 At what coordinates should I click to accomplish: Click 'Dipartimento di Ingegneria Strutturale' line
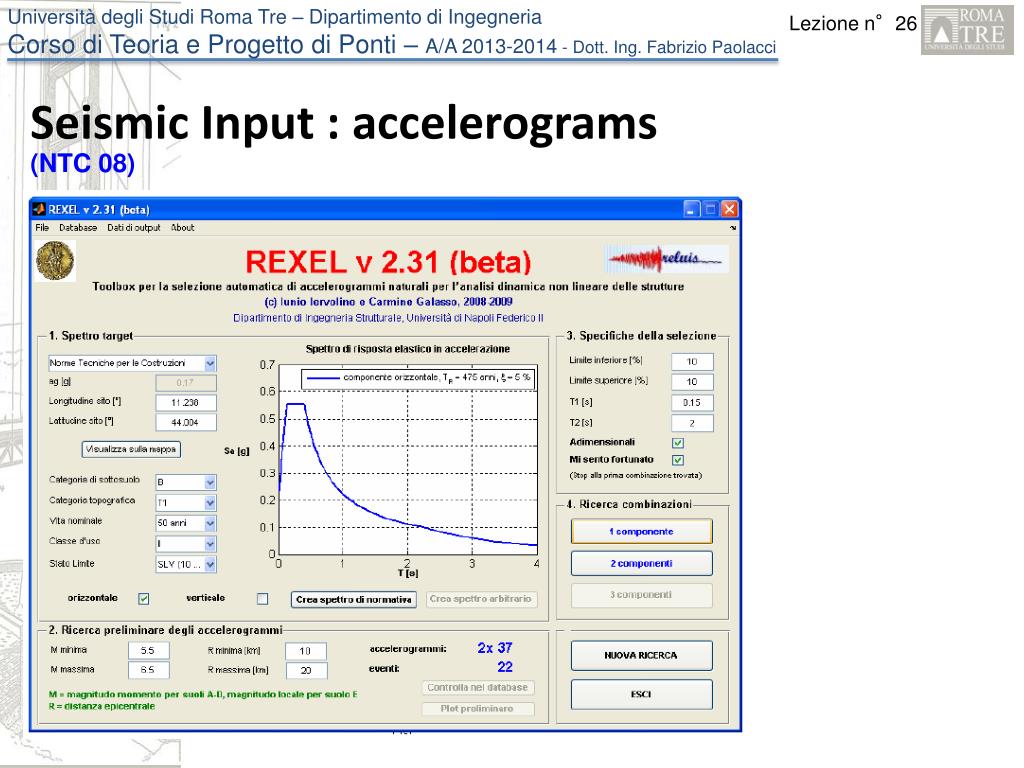388,318
